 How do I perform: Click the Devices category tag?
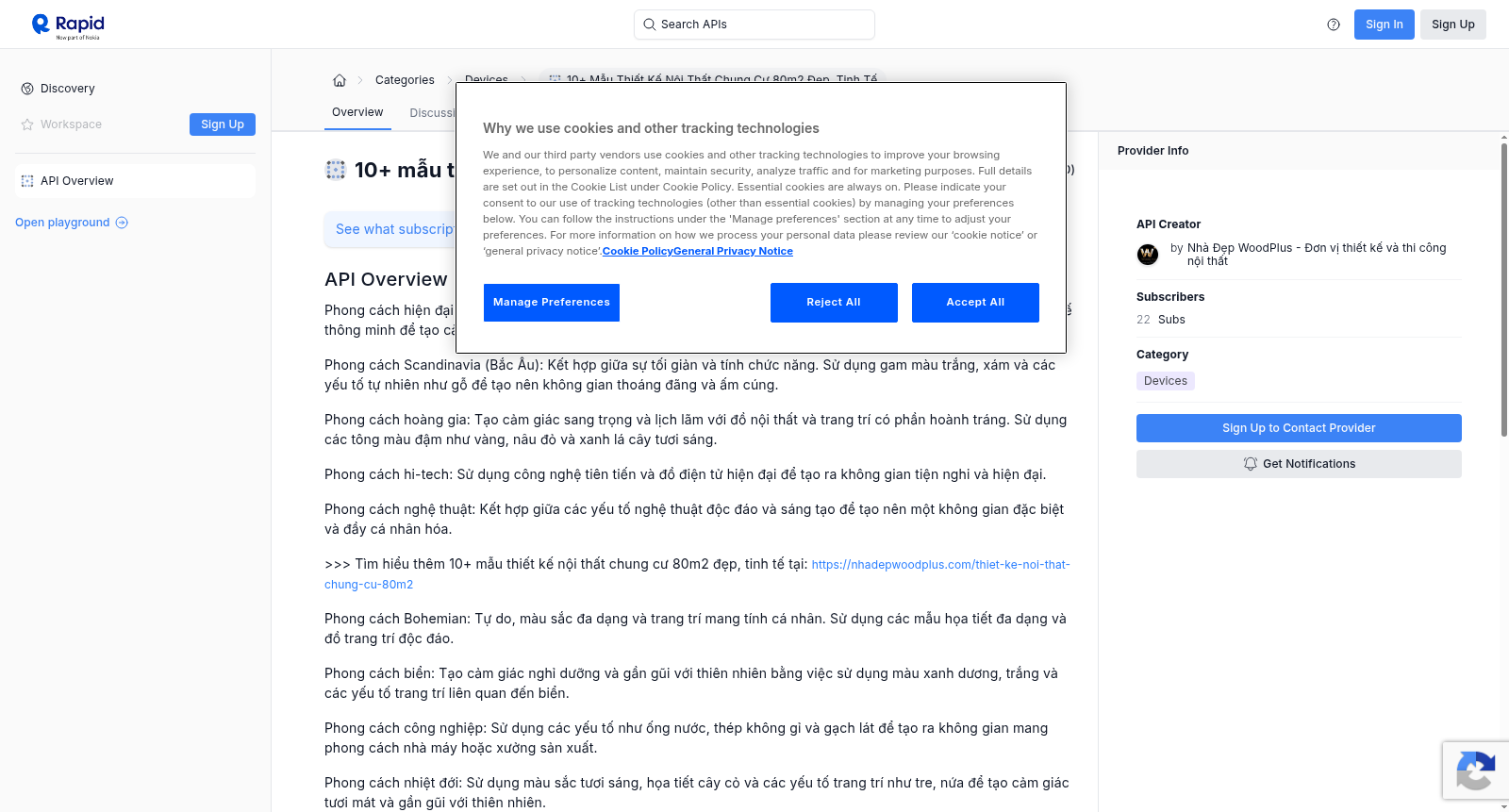(x=1166, y=381)
